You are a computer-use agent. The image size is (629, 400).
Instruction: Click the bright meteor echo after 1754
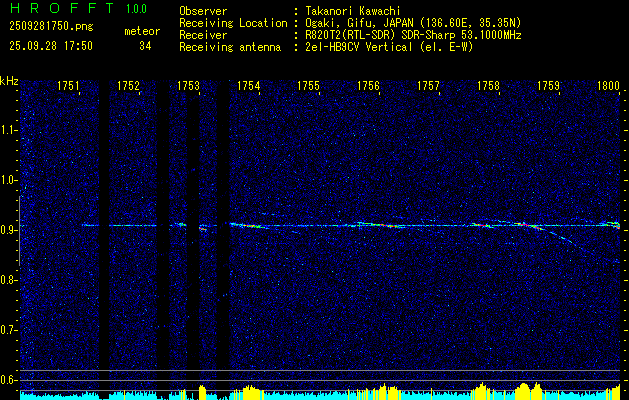[x=249, y=226]
